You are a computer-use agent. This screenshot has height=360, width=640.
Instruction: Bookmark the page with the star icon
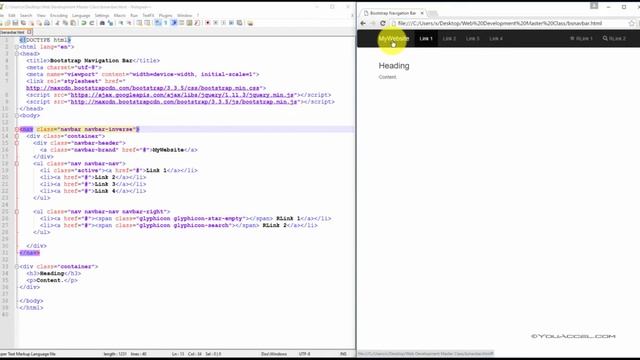pyautogui.click(x=632, y=24)
